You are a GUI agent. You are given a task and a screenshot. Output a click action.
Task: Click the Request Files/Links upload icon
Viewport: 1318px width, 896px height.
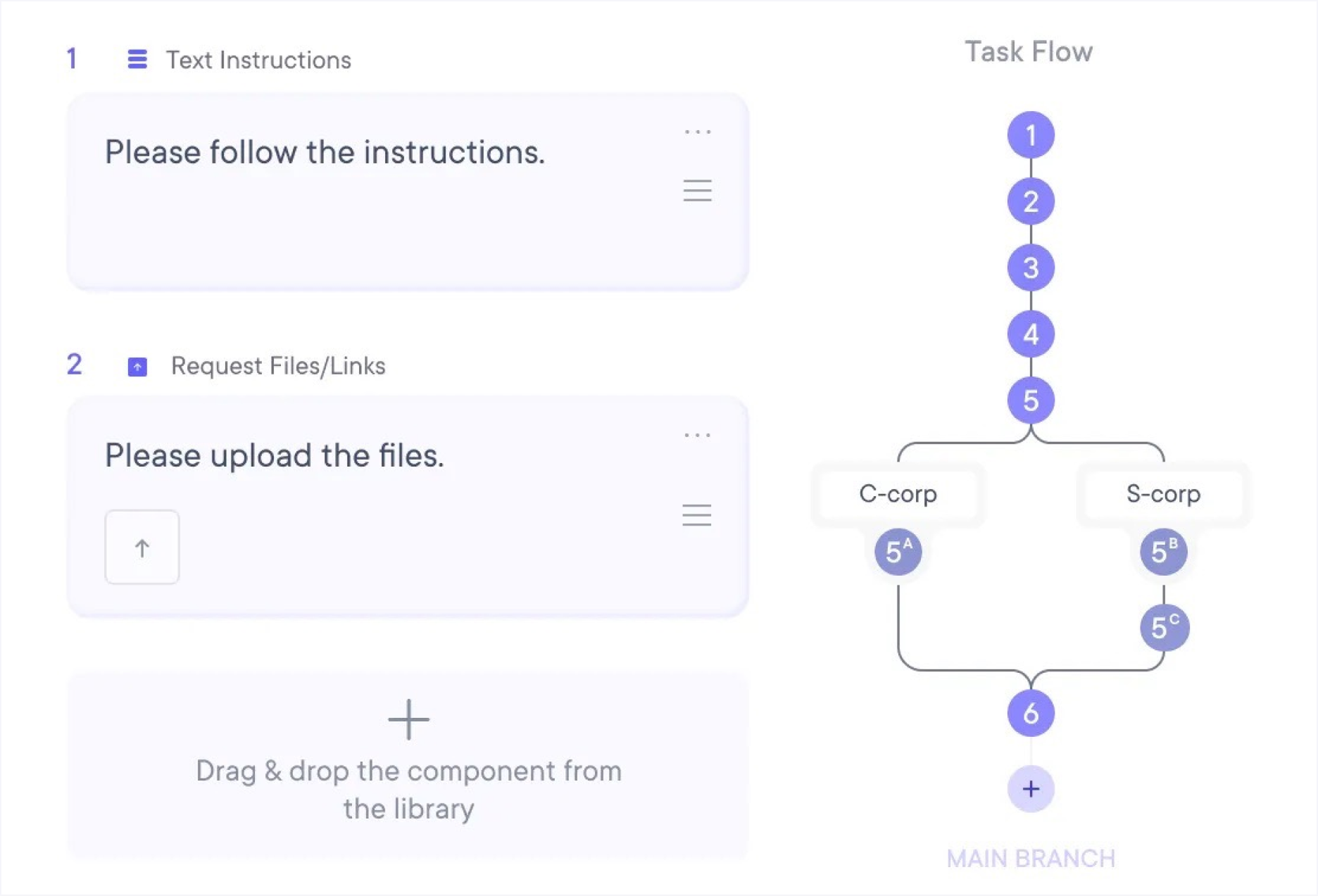click(137, 367)
